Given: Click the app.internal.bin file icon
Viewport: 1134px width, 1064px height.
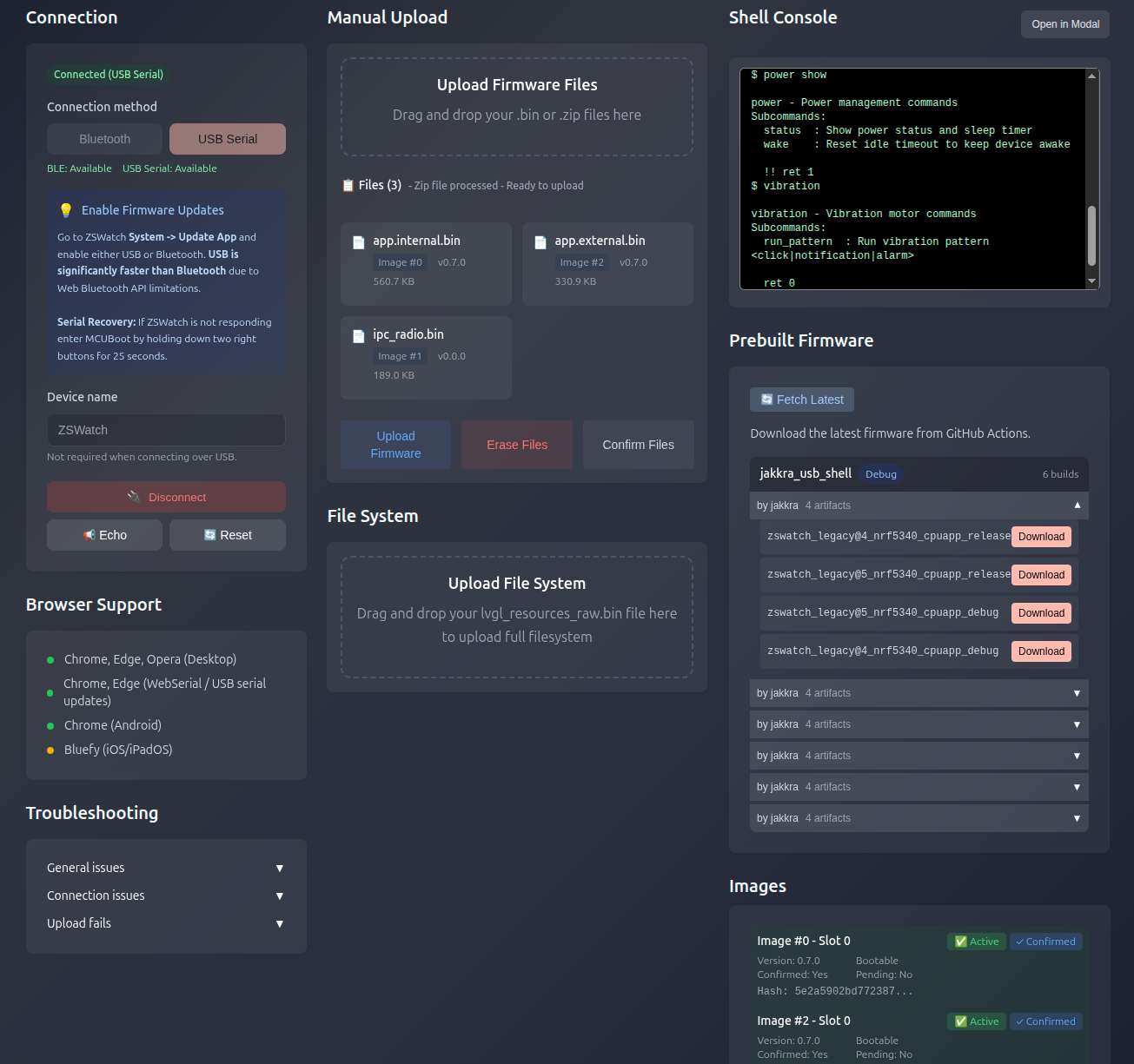Looking at the screenshot, I should click(x=358, y=242).
